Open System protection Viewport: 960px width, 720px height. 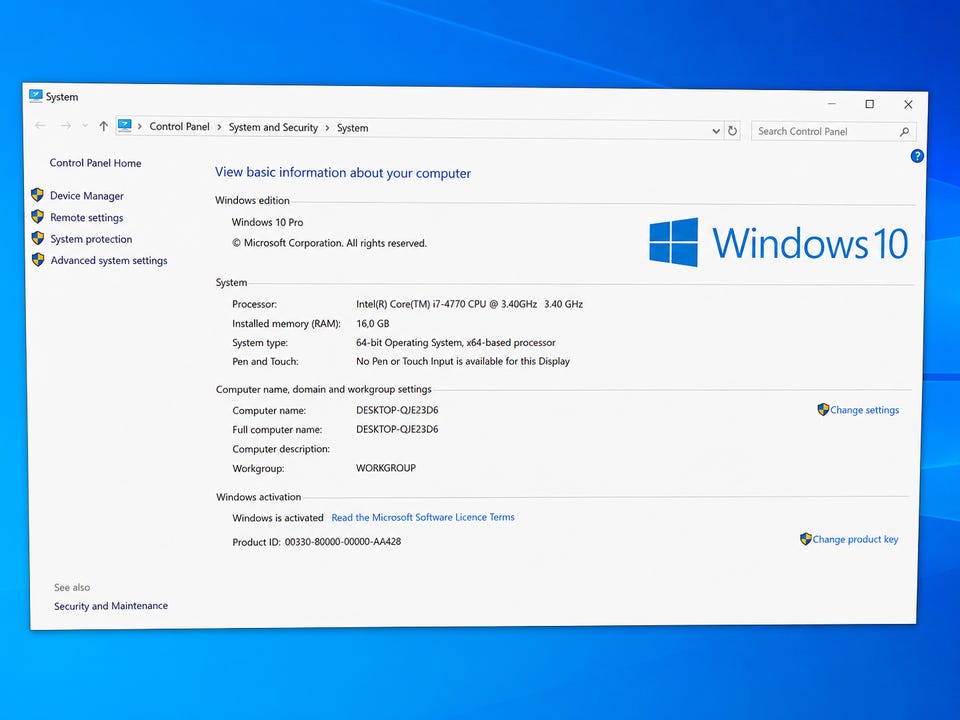(x=91, y=239)
